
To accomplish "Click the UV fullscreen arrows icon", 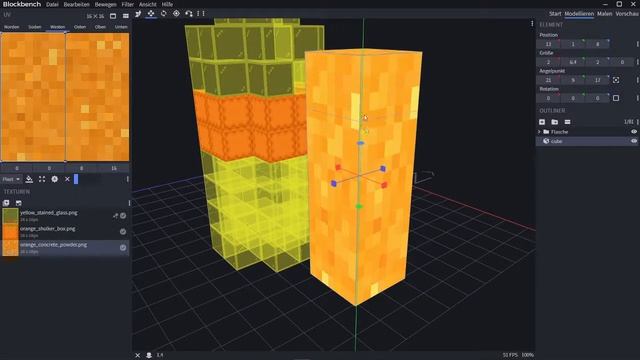I will pyautogui.click(x=42, y=179).
